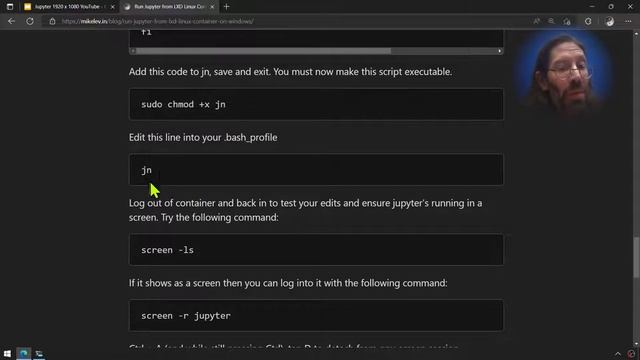Click the "jn" code line
Image resolution: width=640 pixels, height=360 pixels.
tap(147, 170)
